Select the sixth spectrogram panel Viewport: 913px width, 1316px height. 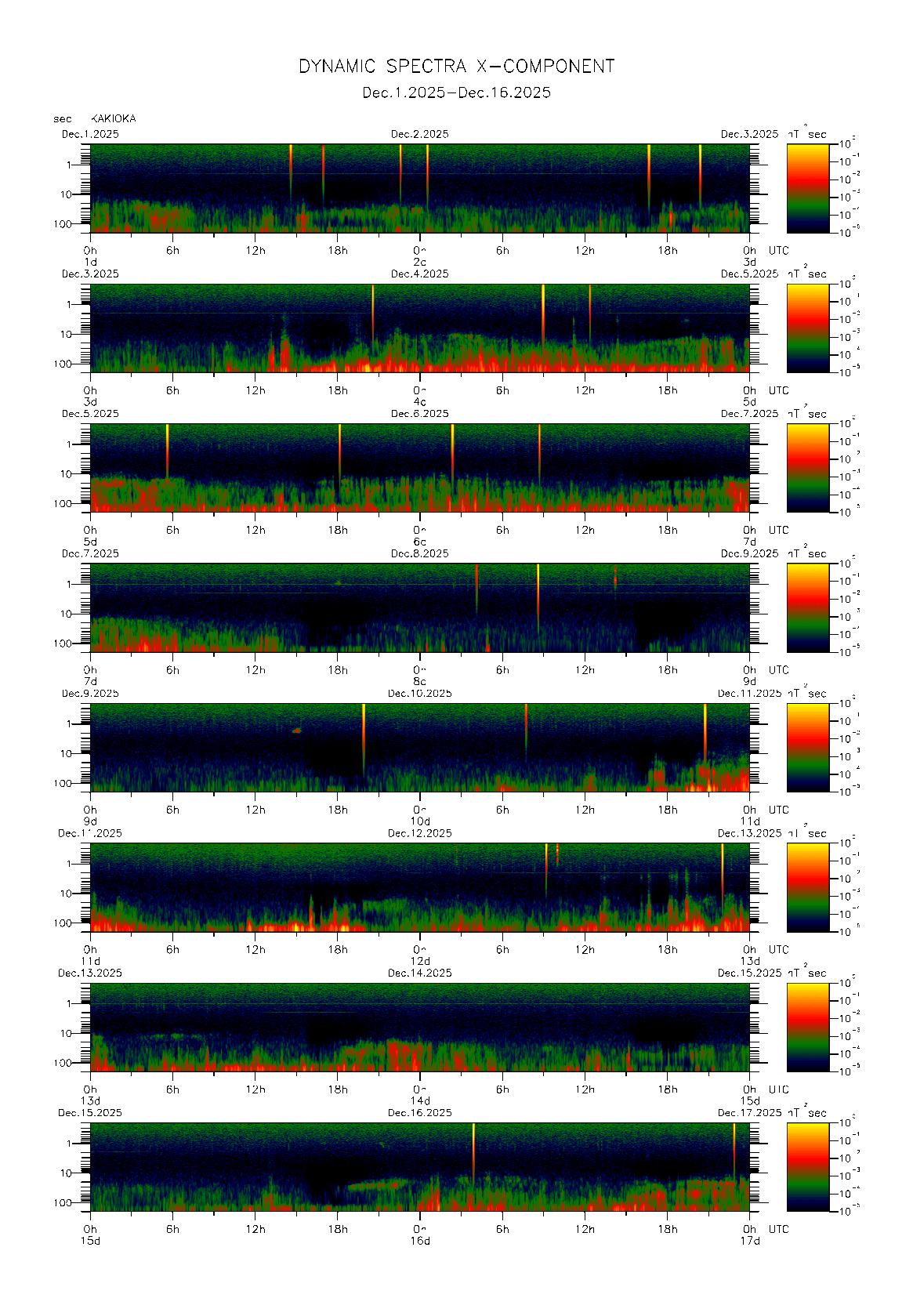pos(419,887)
